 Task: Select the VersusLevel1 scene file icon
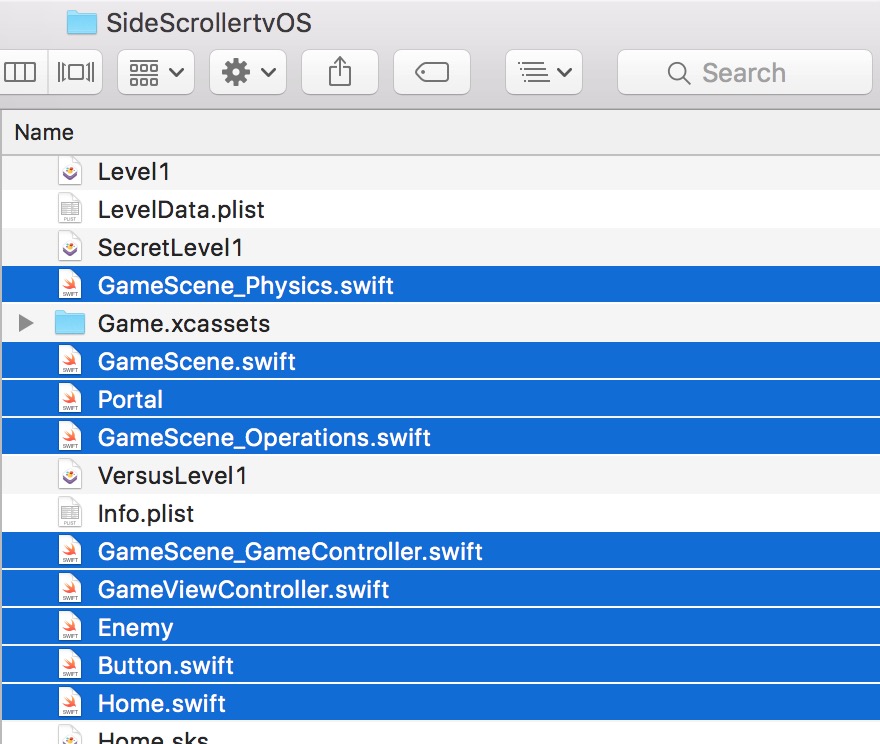coord(69,475)
